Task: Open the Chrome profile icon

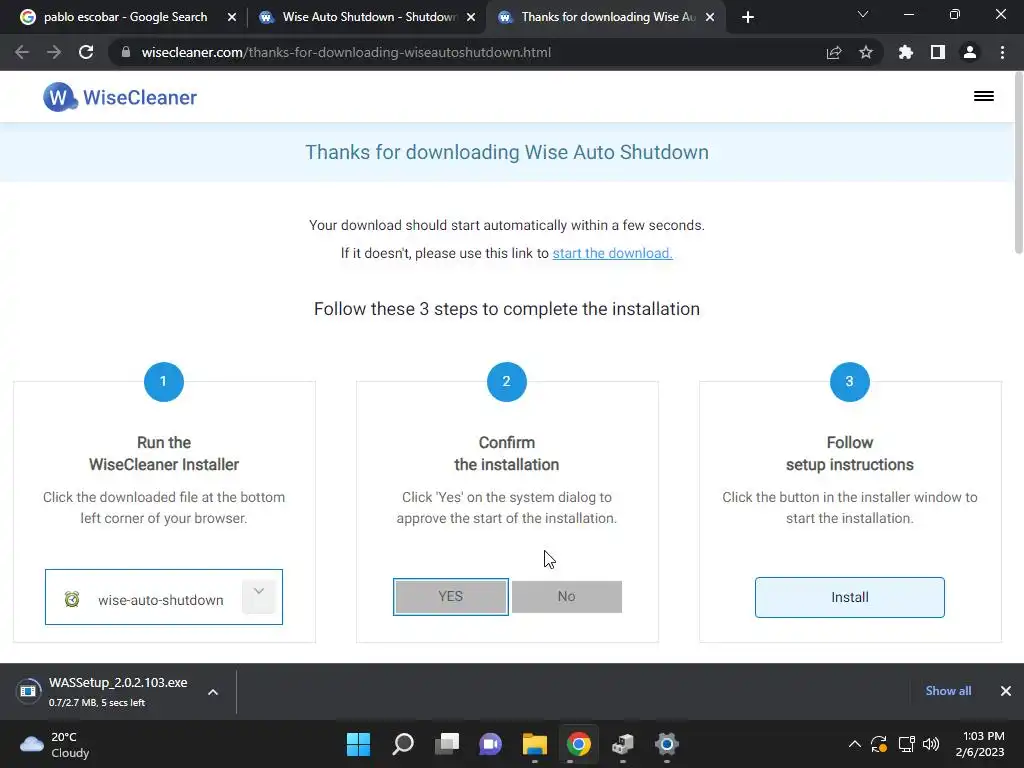Action: [970, 52]
